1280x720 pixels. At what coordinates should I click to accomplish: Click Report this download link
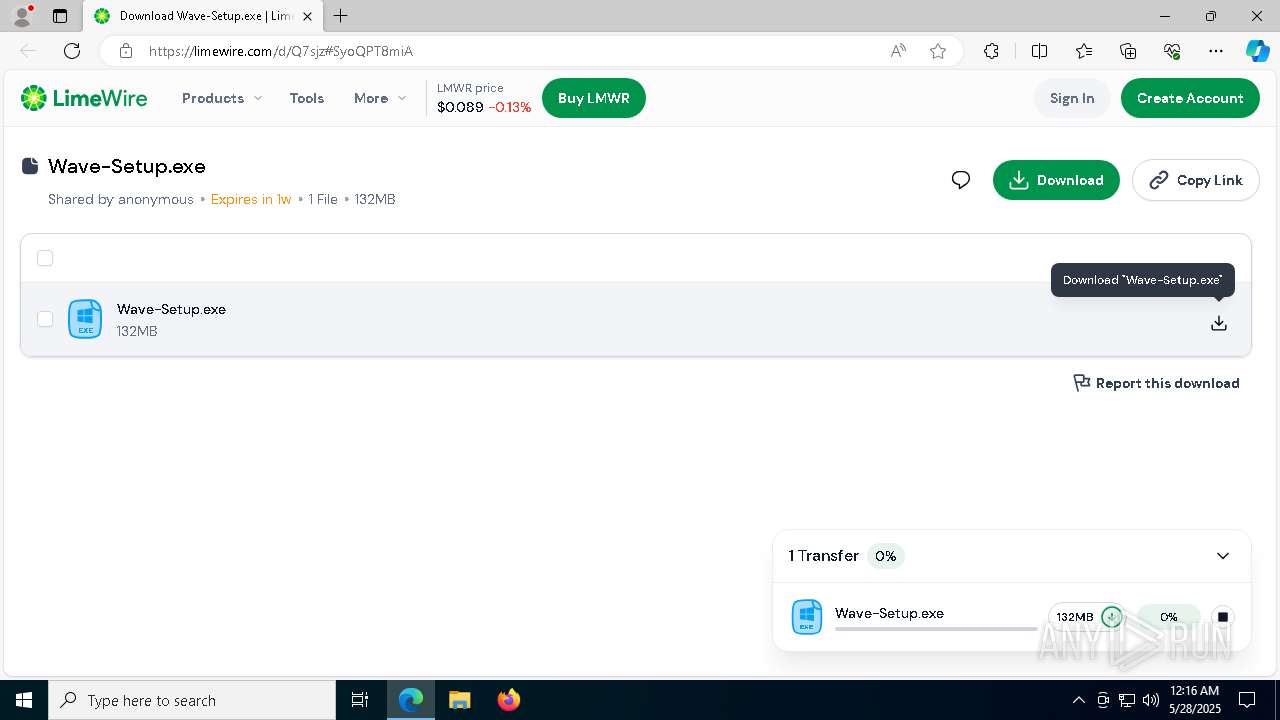[1156, 383]
